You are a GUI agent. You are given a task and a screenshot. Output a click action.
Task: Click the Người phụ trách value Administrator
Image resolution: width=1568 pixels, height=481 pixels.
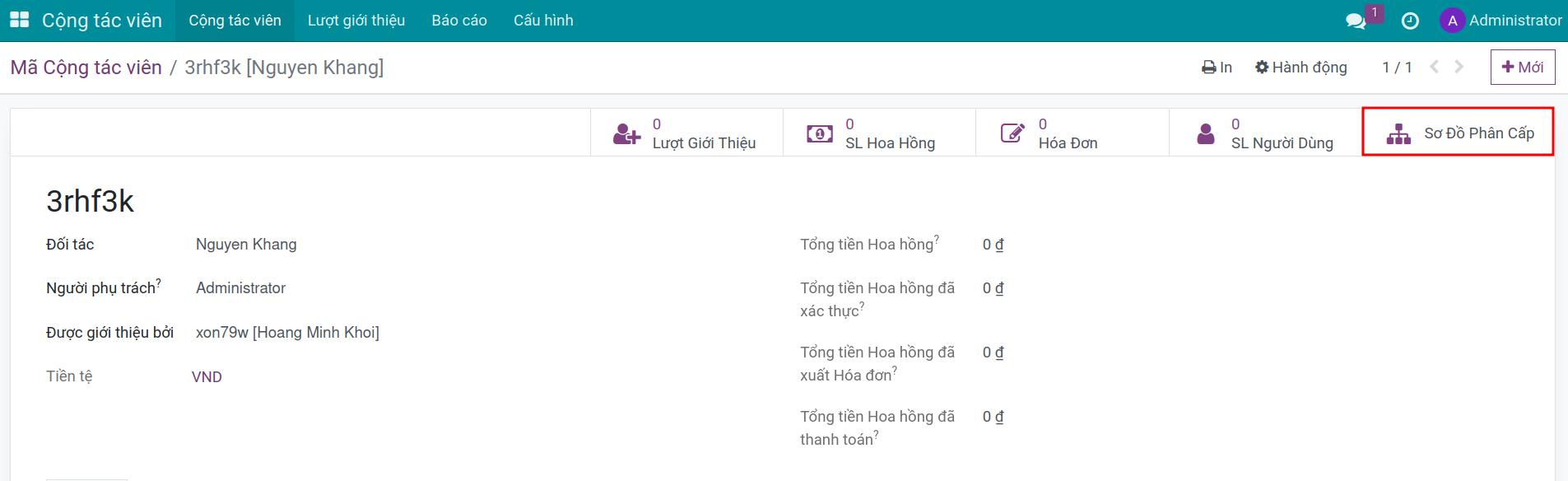[x=240, y=288]
